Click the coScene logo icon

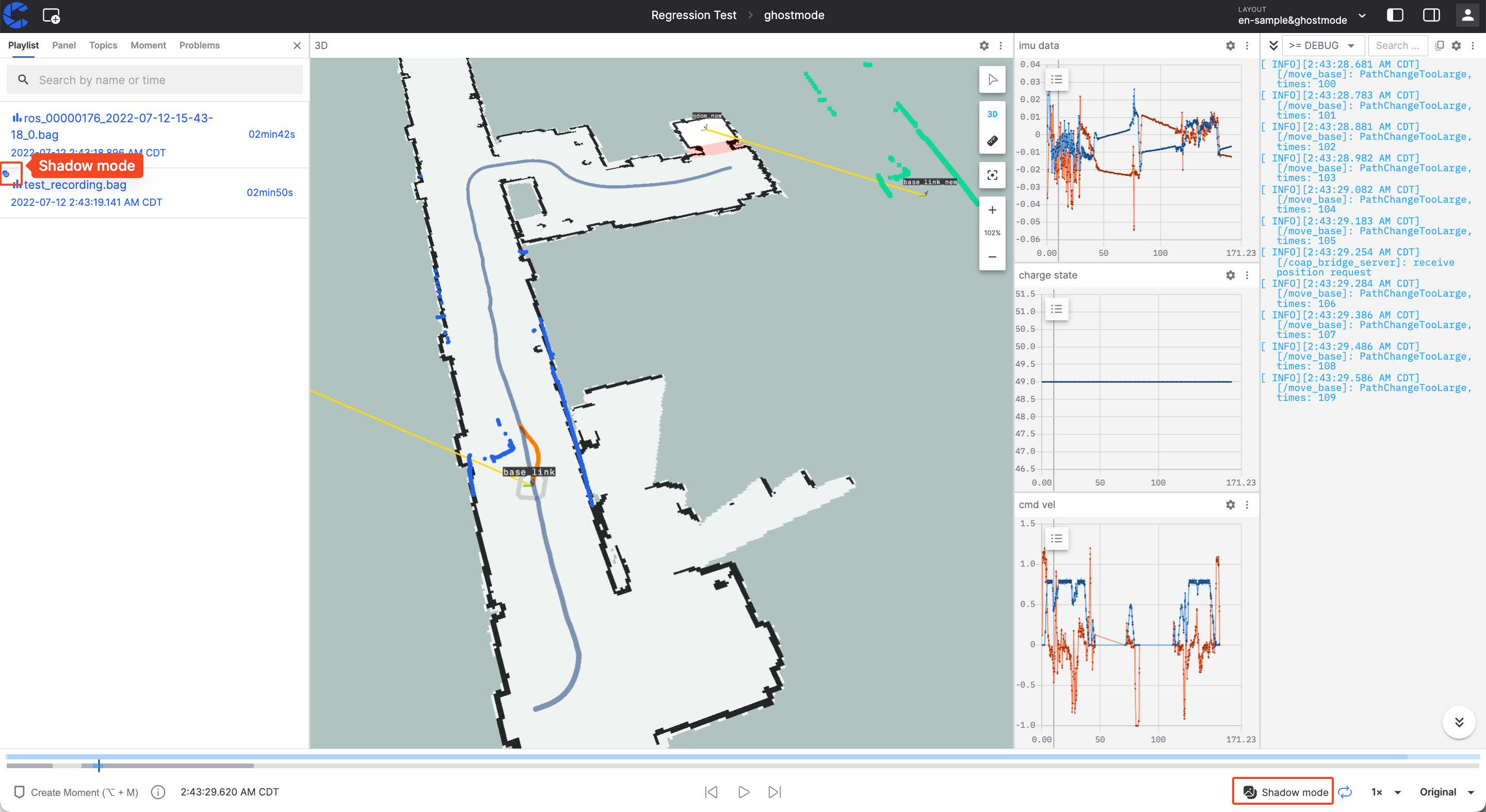15,15
